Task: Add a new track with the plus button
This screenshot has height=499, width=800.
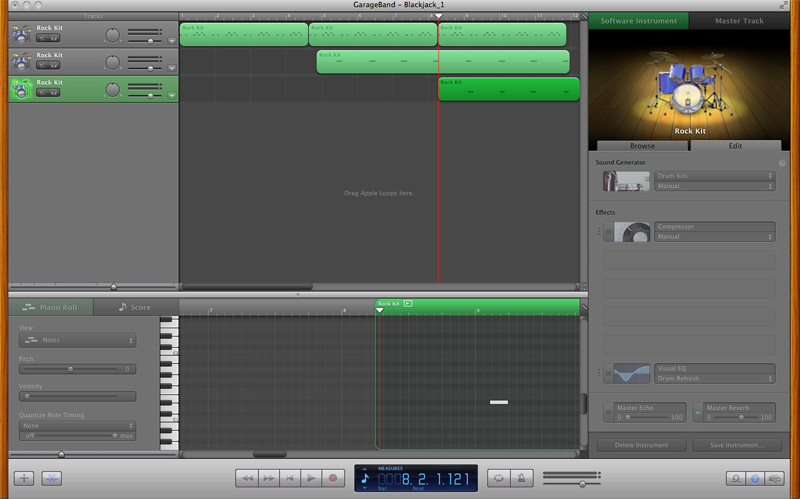Action: (x=23, y=479)
